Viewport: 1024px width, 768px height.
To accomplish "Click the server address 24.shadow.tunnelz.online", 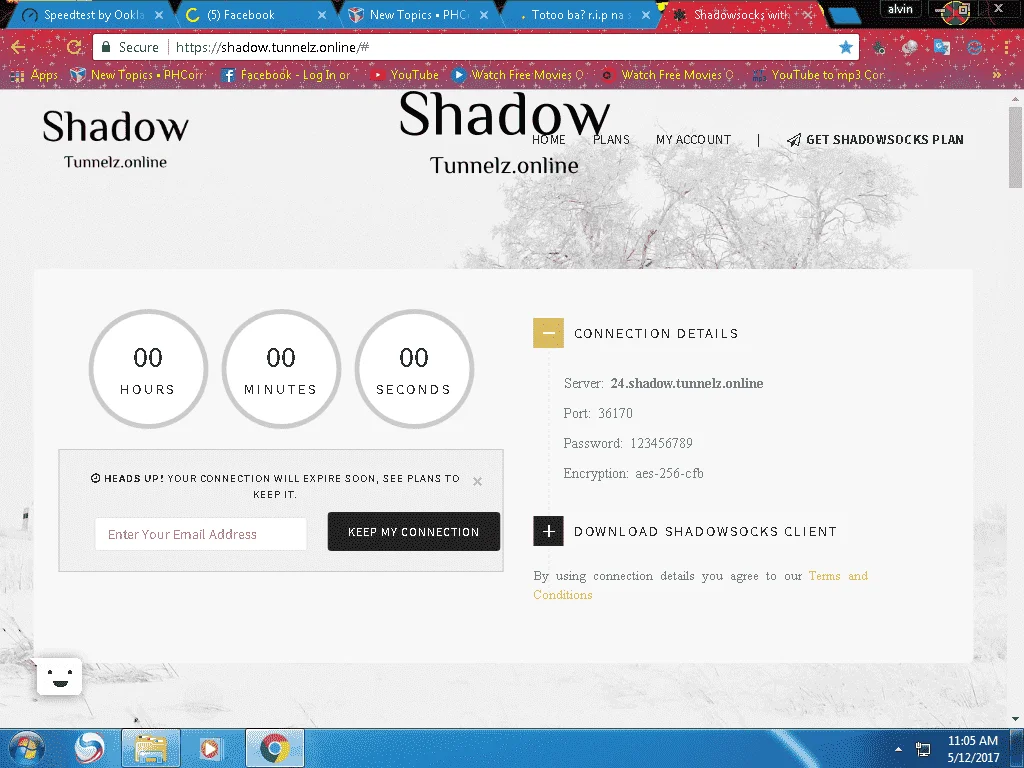I will (687, 383).
